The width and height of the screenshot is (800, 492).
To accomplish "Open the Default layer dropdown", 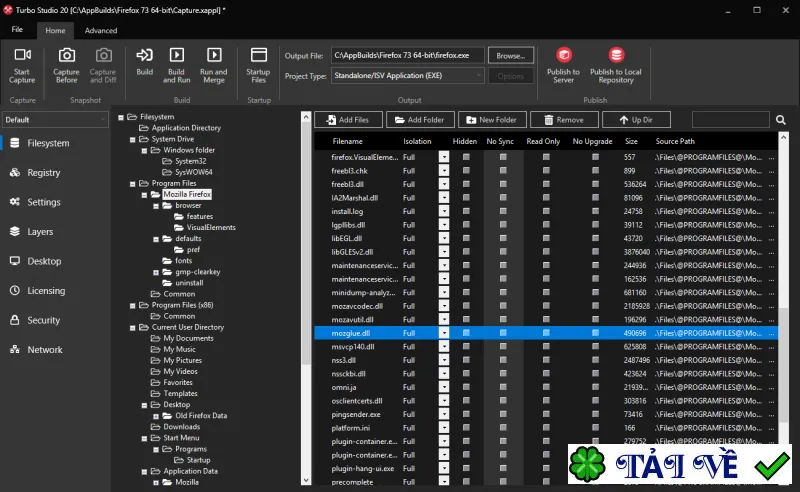I will tap(55, 120).
